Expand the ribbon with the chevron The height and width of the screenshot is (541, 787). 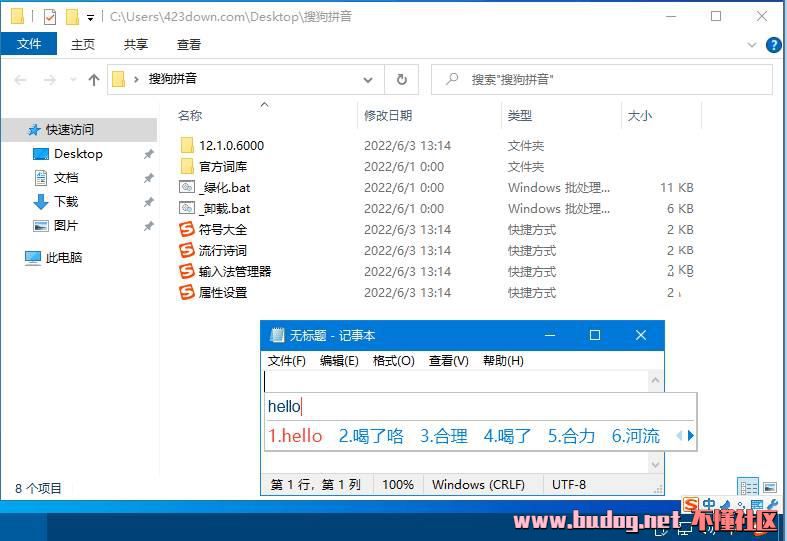coord(753,45)
